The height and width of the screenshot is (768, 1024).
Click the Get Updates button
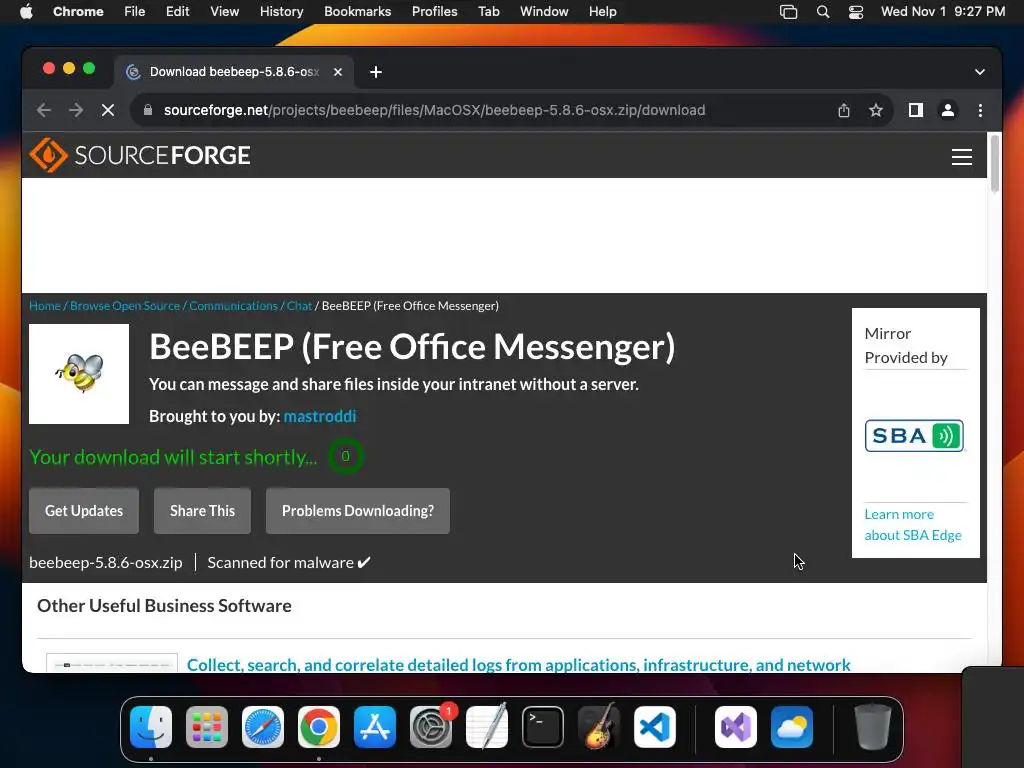pos(84,511)
